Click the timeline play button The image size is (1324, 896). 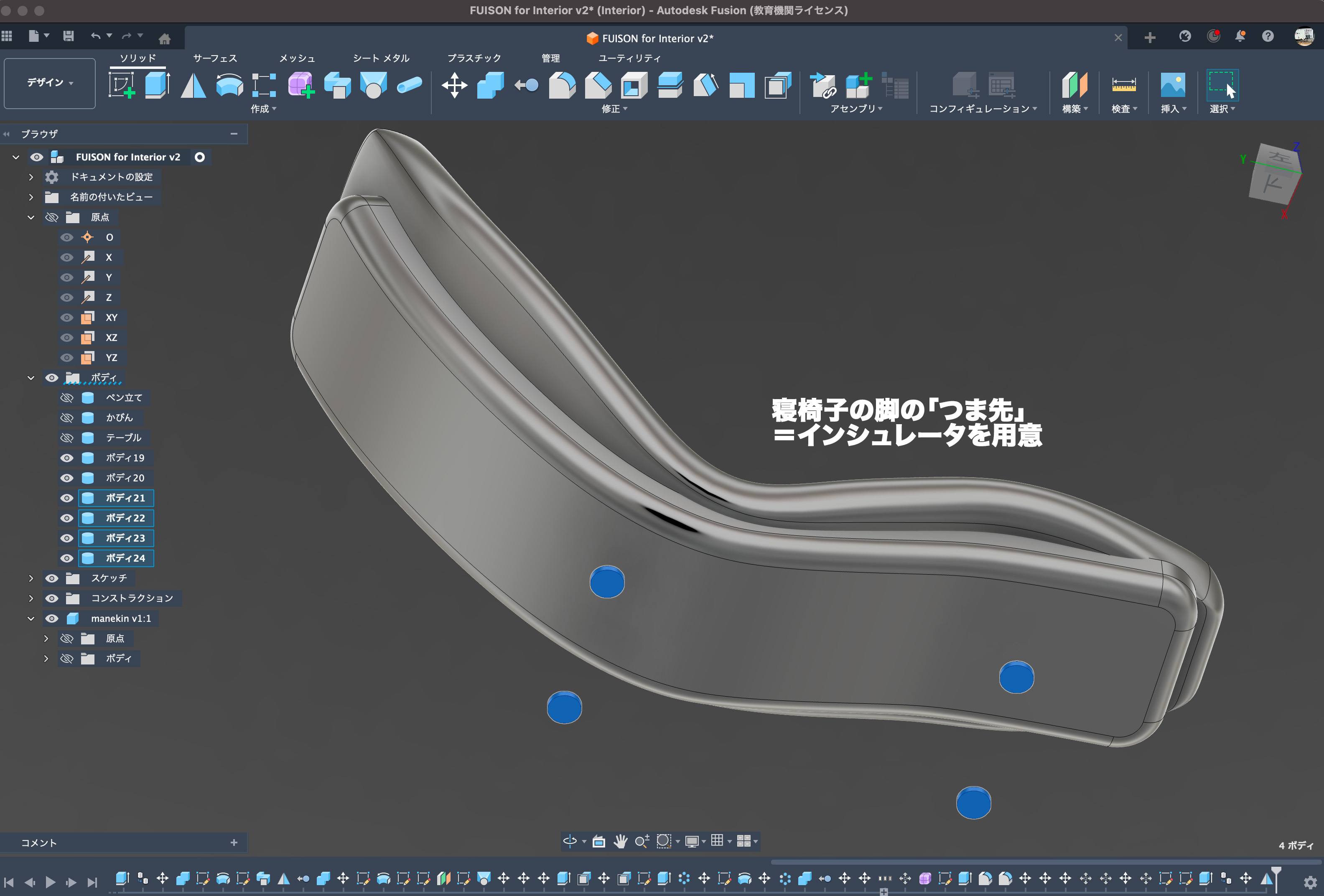(x=50, y=882)
